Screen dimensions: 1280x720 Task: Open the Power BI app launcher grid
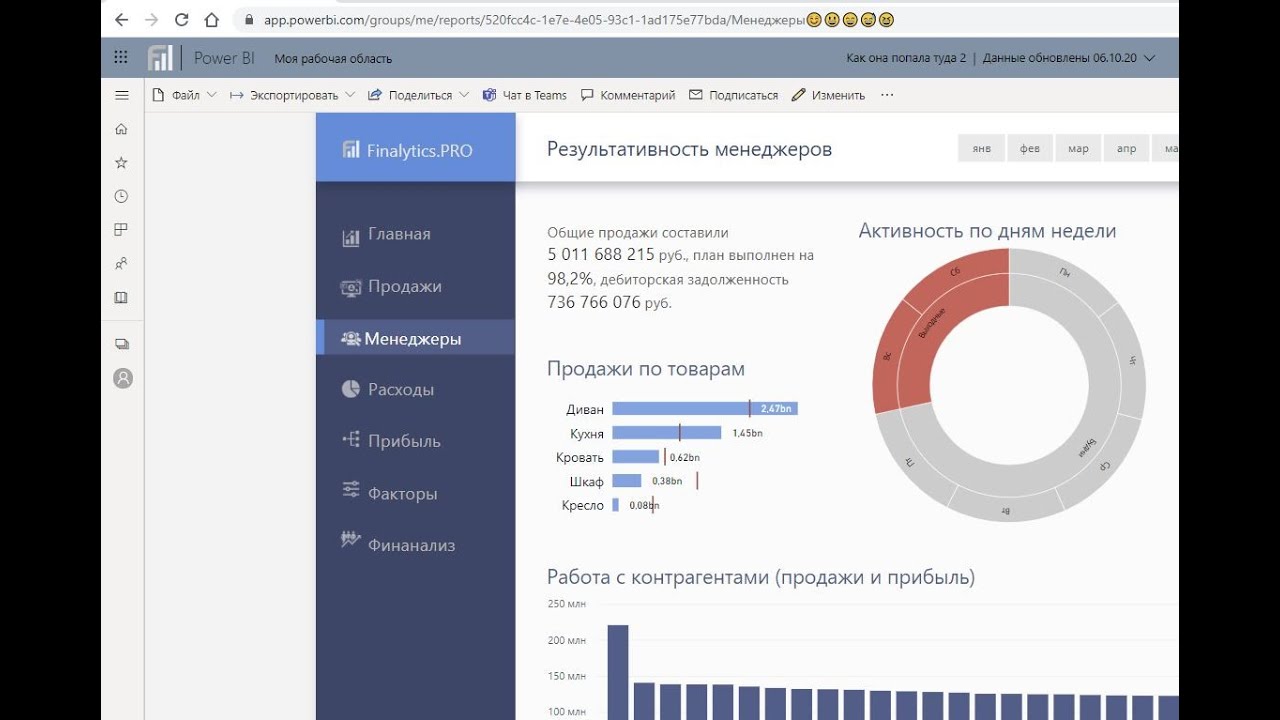click(x=121, y=58)
